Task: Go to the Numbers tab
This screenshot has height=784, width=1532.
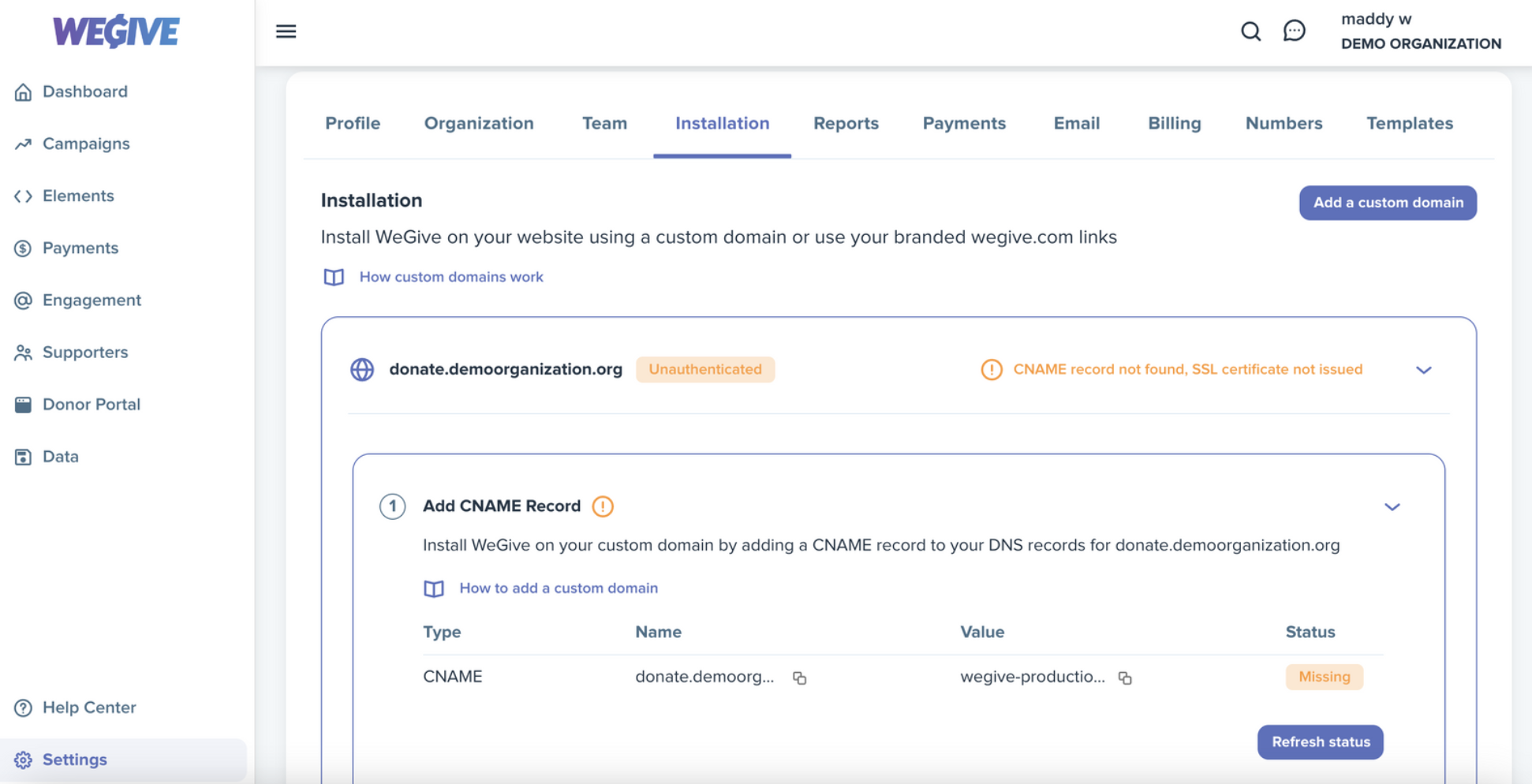Action: tap(1284, 123)
